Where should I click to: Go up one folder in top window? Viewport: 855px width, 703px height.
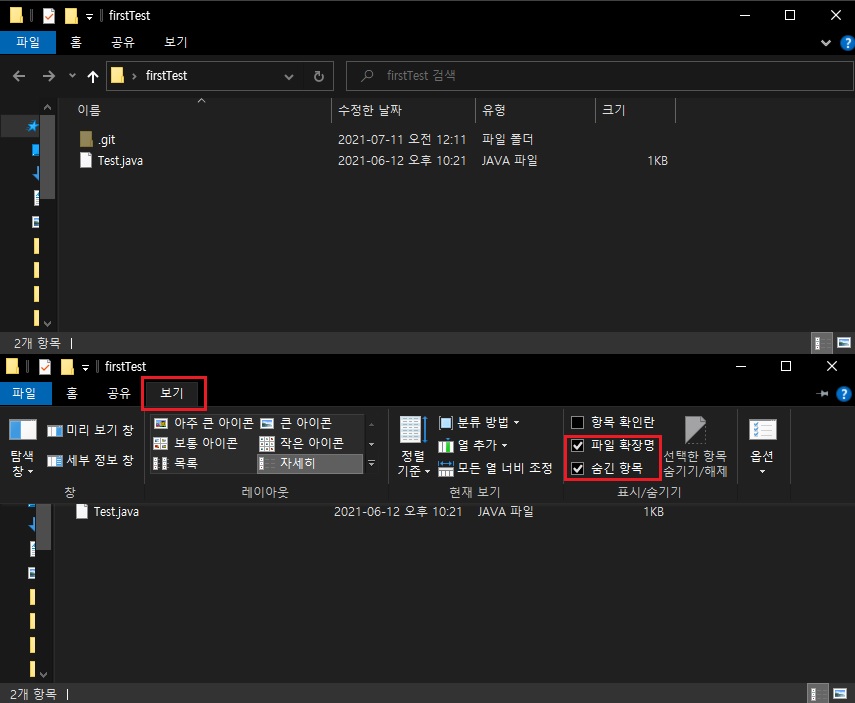click(x=93, y=76)
